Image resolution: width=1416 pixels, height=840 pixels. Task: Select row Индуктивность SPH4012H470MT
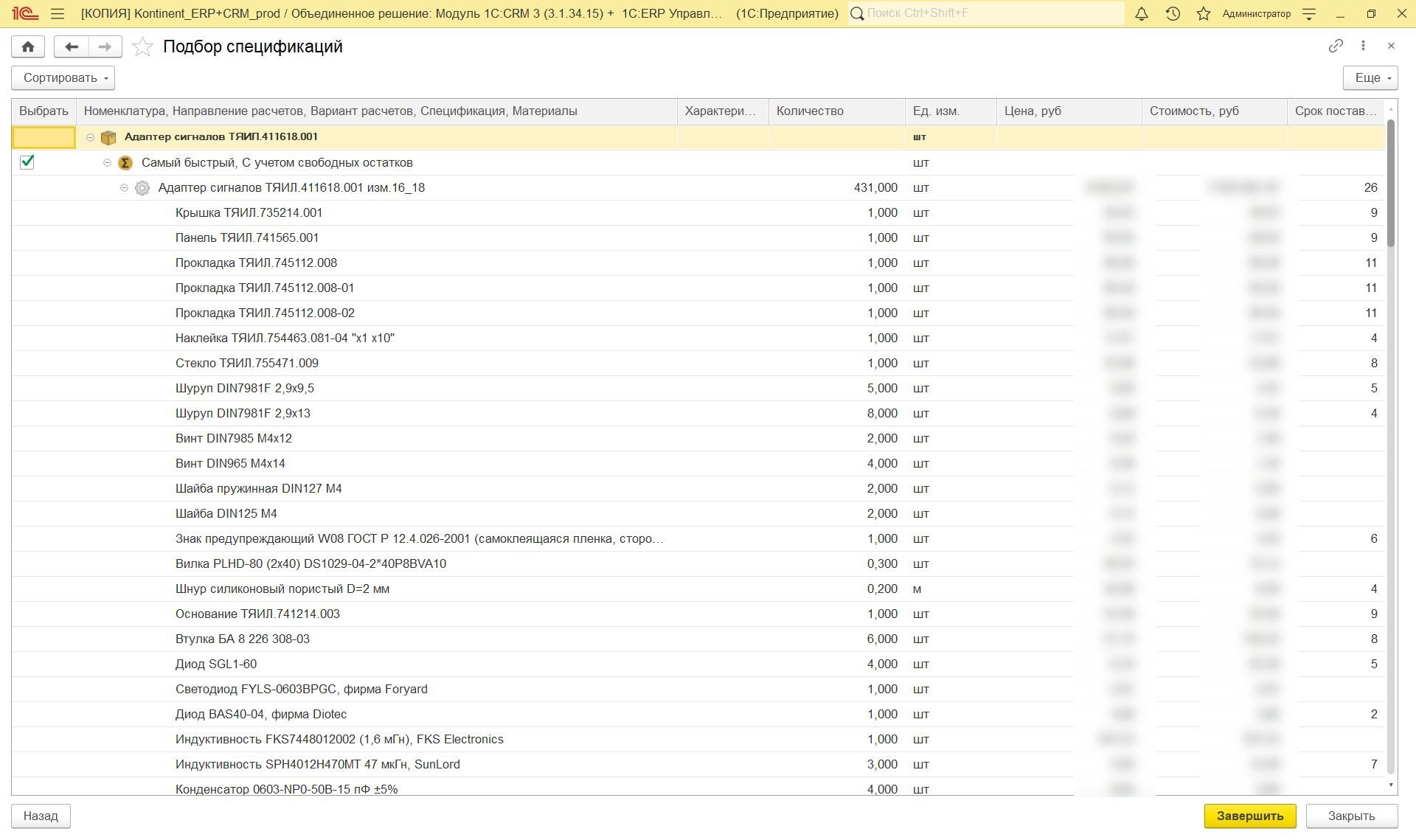coord(698,765)
